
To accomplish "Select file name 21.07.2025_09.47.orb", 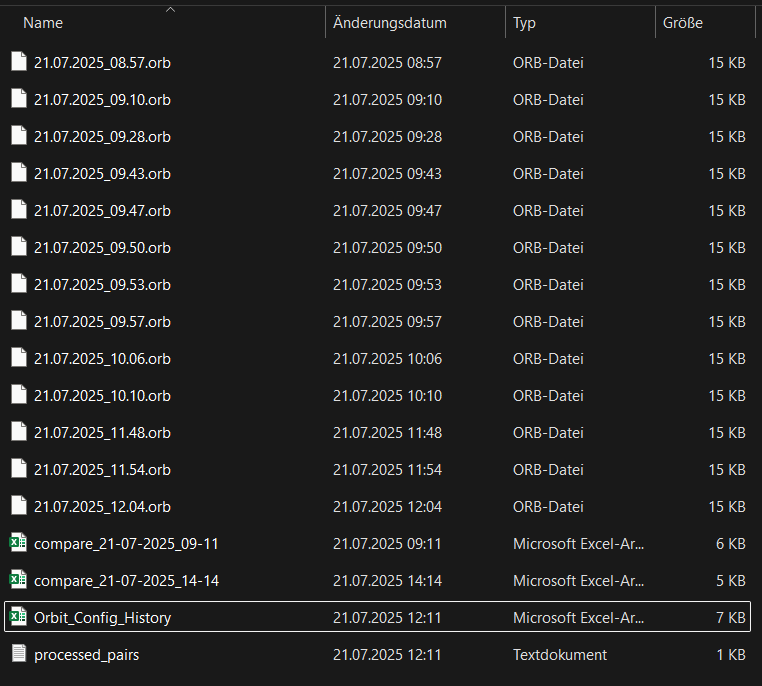I will click(x=103, y=210).
